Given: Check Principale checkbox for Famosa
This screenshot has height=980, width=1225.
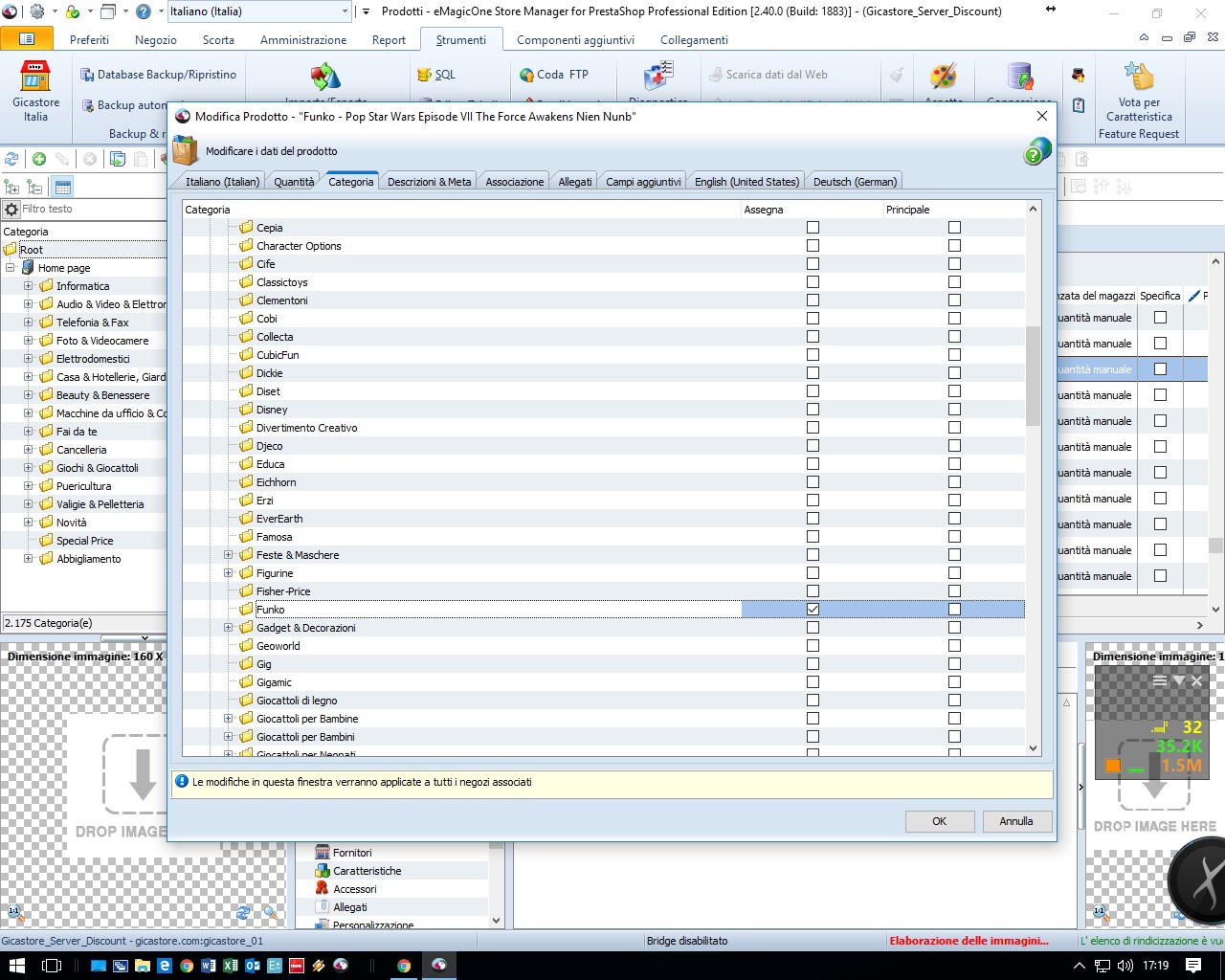Looking at the screenshot, I should [x=954, y=537].
